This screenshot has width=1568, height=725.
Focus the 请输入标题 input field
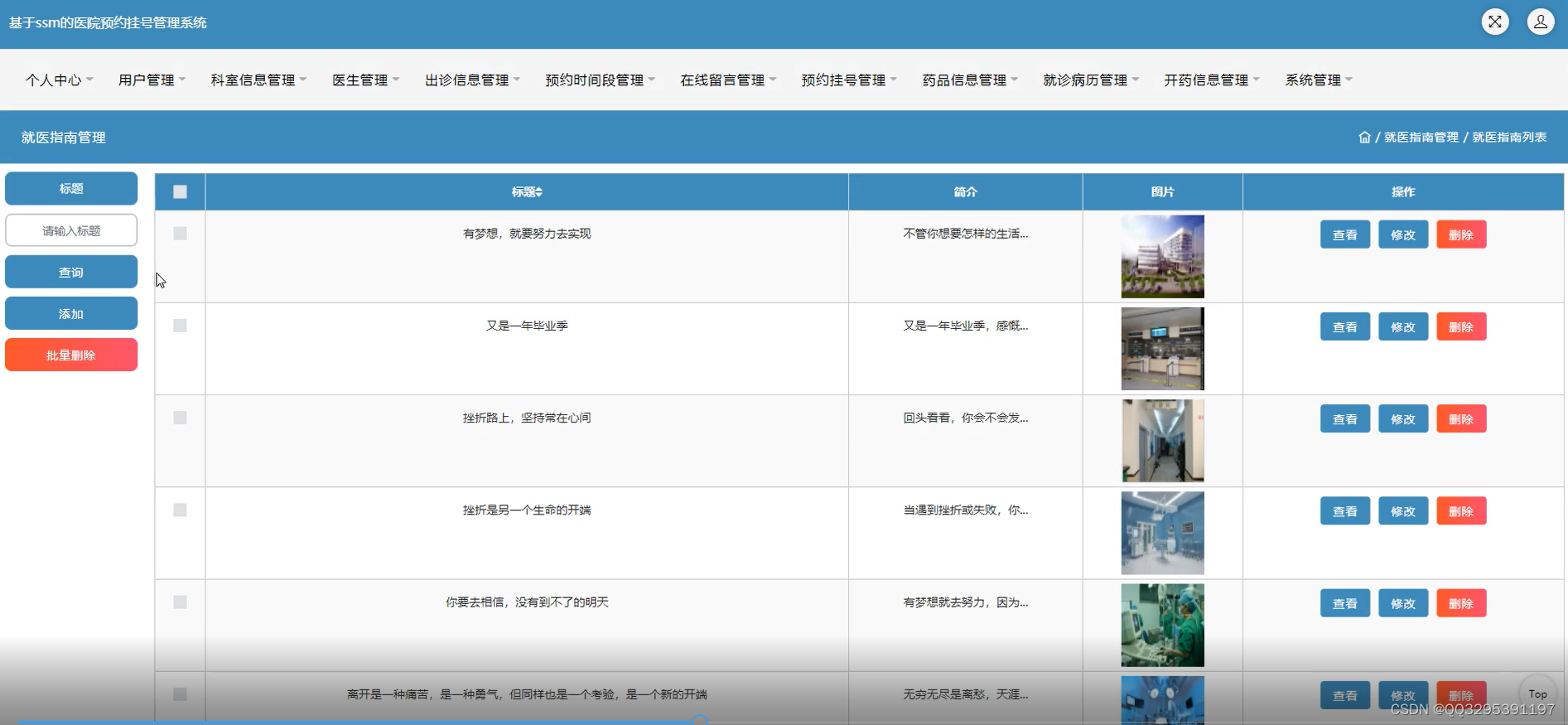[x=71, y=230]
